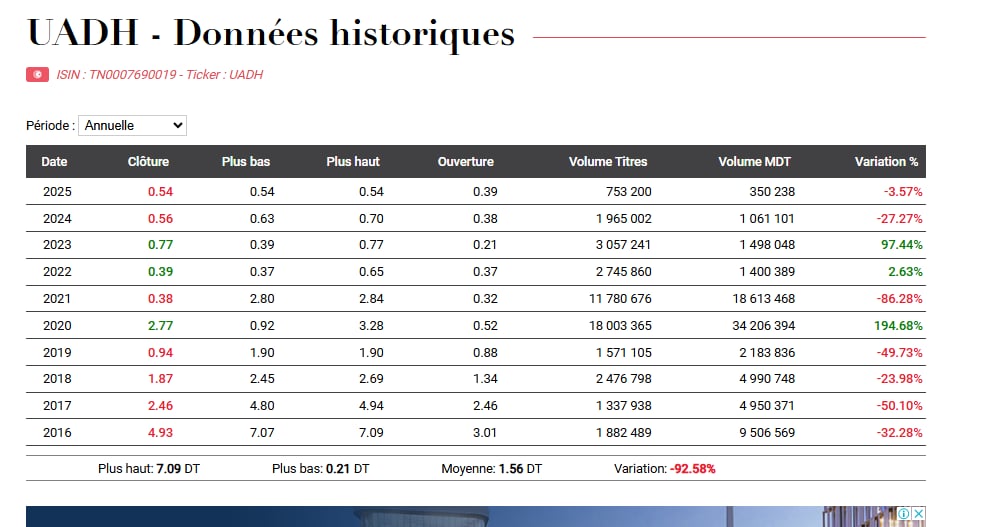
Task: Click the variation value -49.73%
Action: point(899,353)
